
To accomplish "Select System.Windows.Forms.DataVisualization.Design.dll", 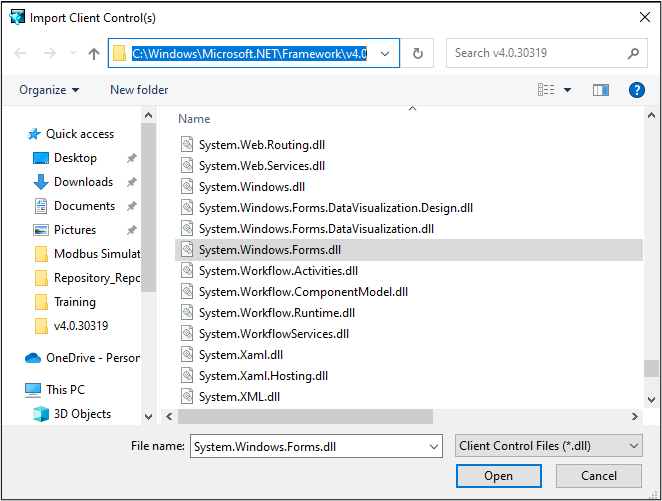I will coord(336,208).
